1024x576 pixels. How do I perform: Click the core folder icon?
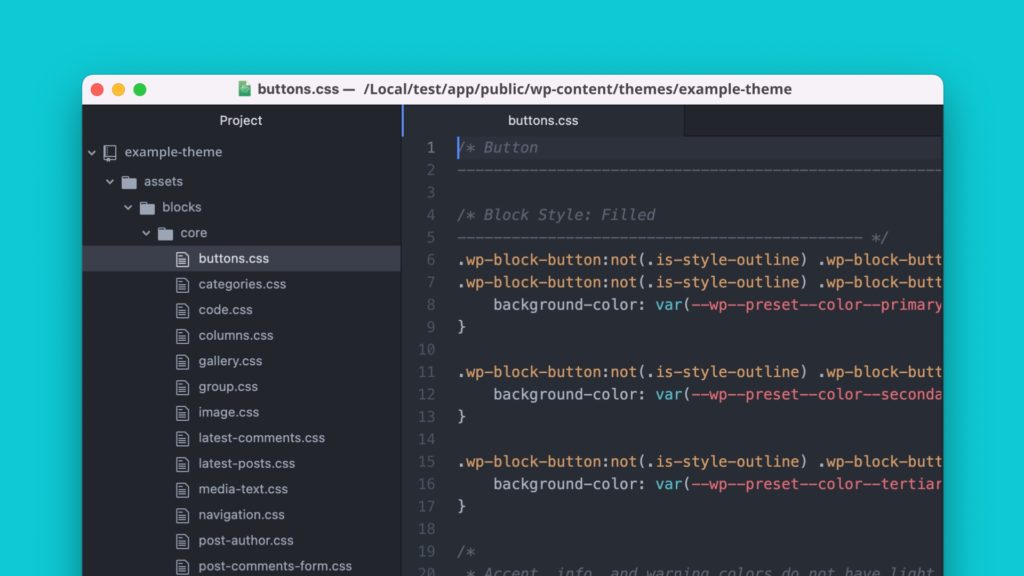coord(166,232)
